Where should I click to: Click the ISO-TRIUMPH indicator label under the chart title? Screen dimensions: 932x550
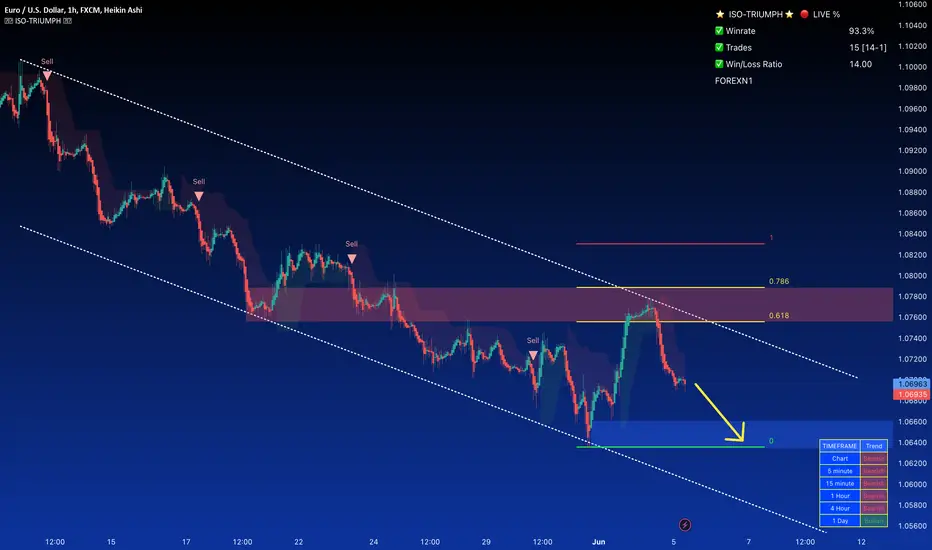[x=38, y=21]
